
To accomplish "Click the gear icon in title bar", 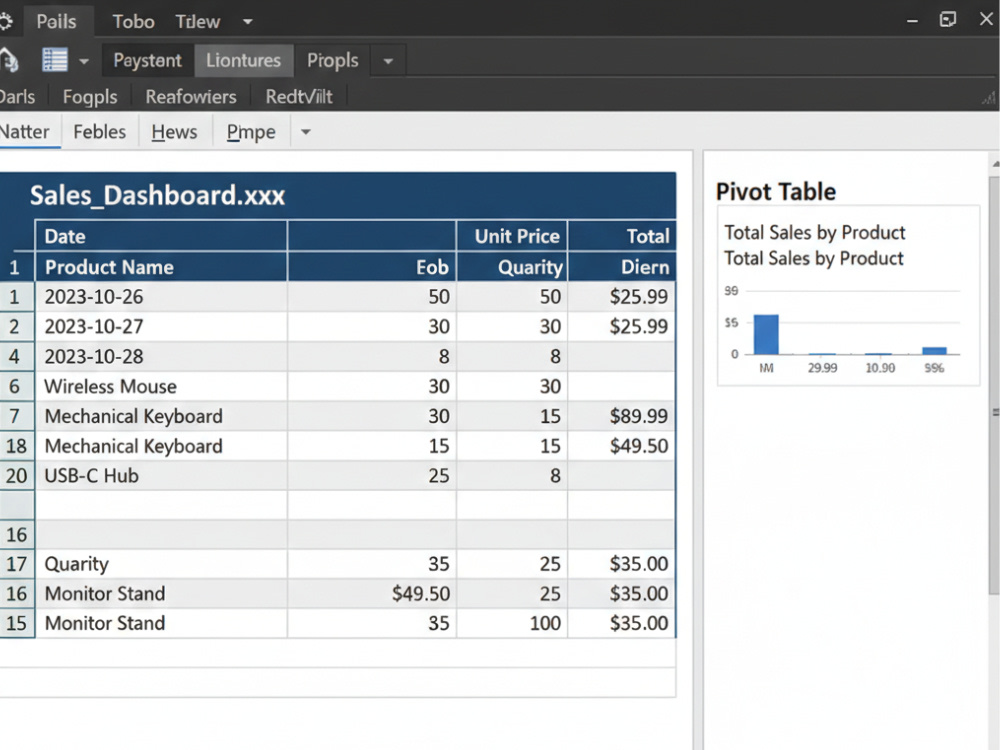I will (5, 22).
